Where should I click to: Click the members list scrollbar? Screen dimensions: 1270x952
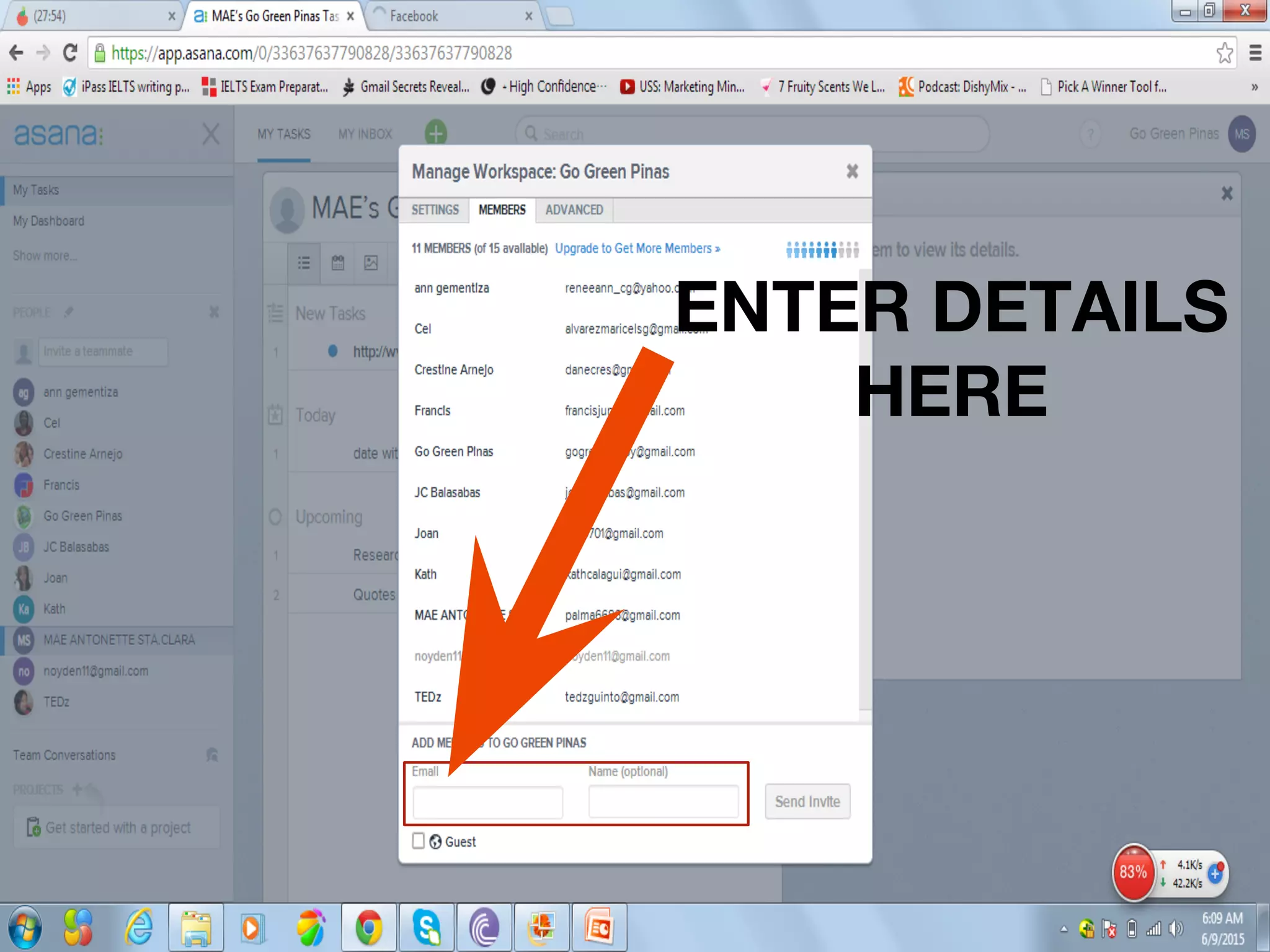click(x=865, y=490)
